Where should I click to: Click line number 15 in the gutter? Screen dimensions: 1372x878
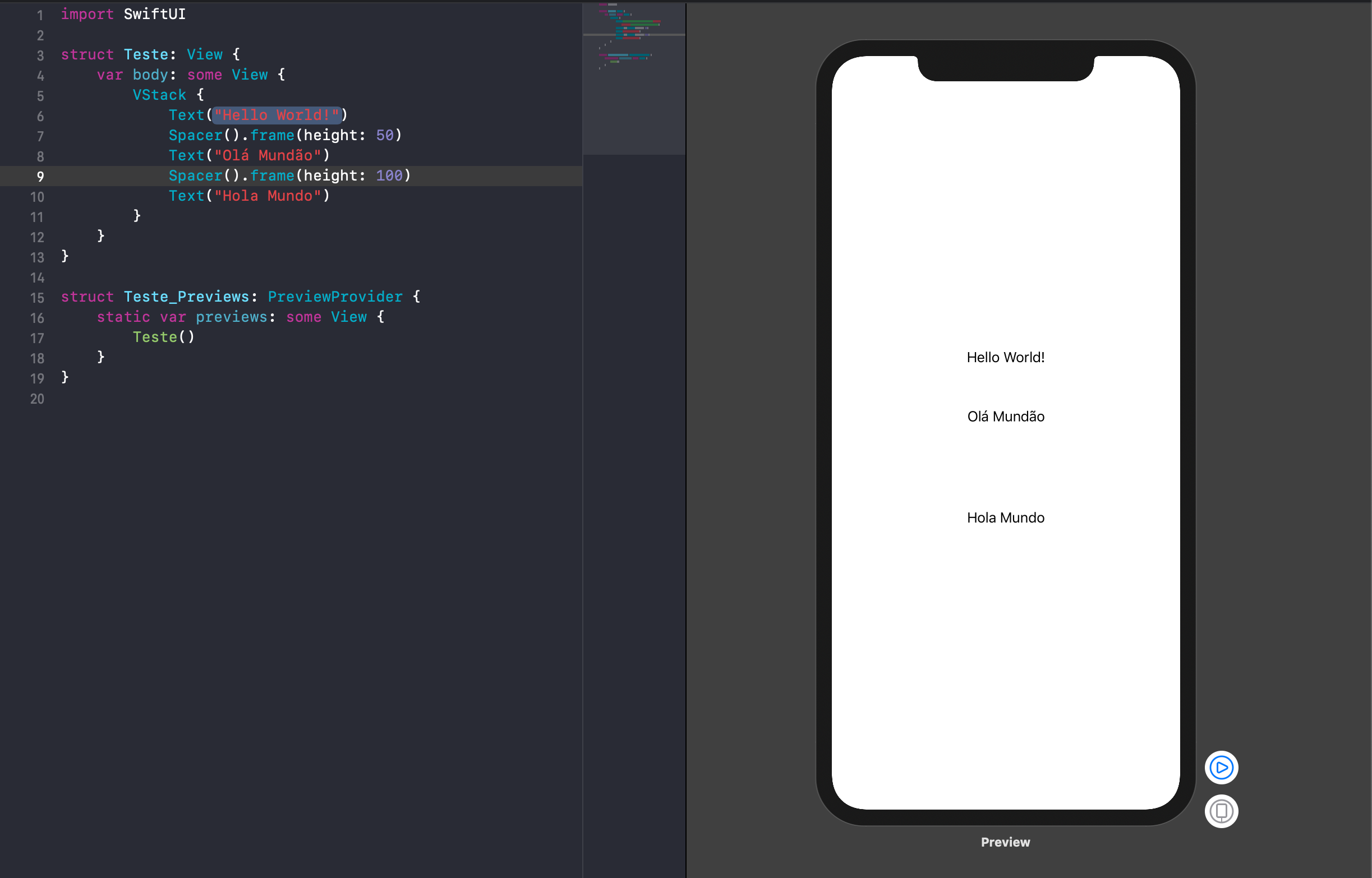37,298
